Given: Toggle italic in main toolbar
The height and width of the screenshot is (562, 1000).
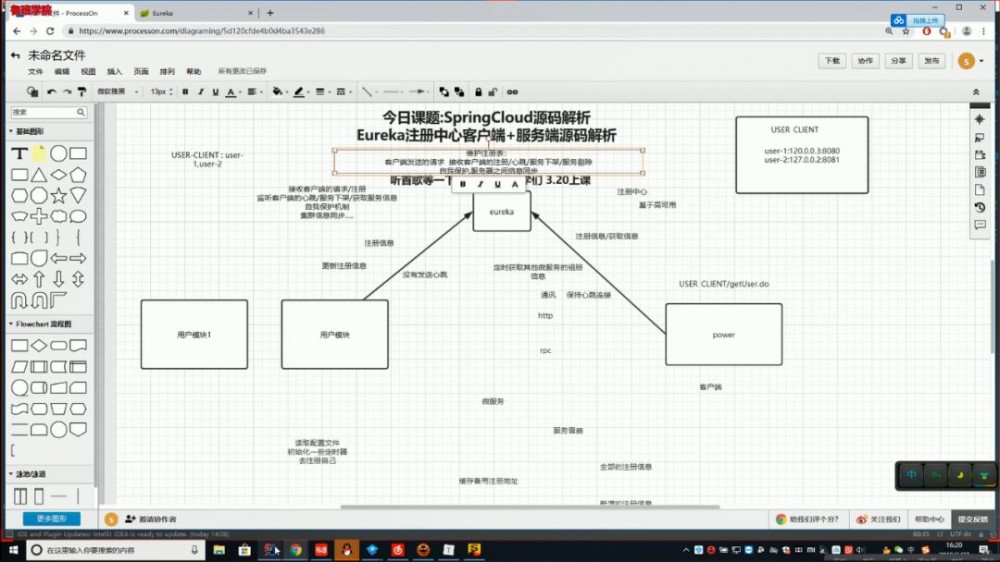Looking at the screenshot, I should [200, 92].
